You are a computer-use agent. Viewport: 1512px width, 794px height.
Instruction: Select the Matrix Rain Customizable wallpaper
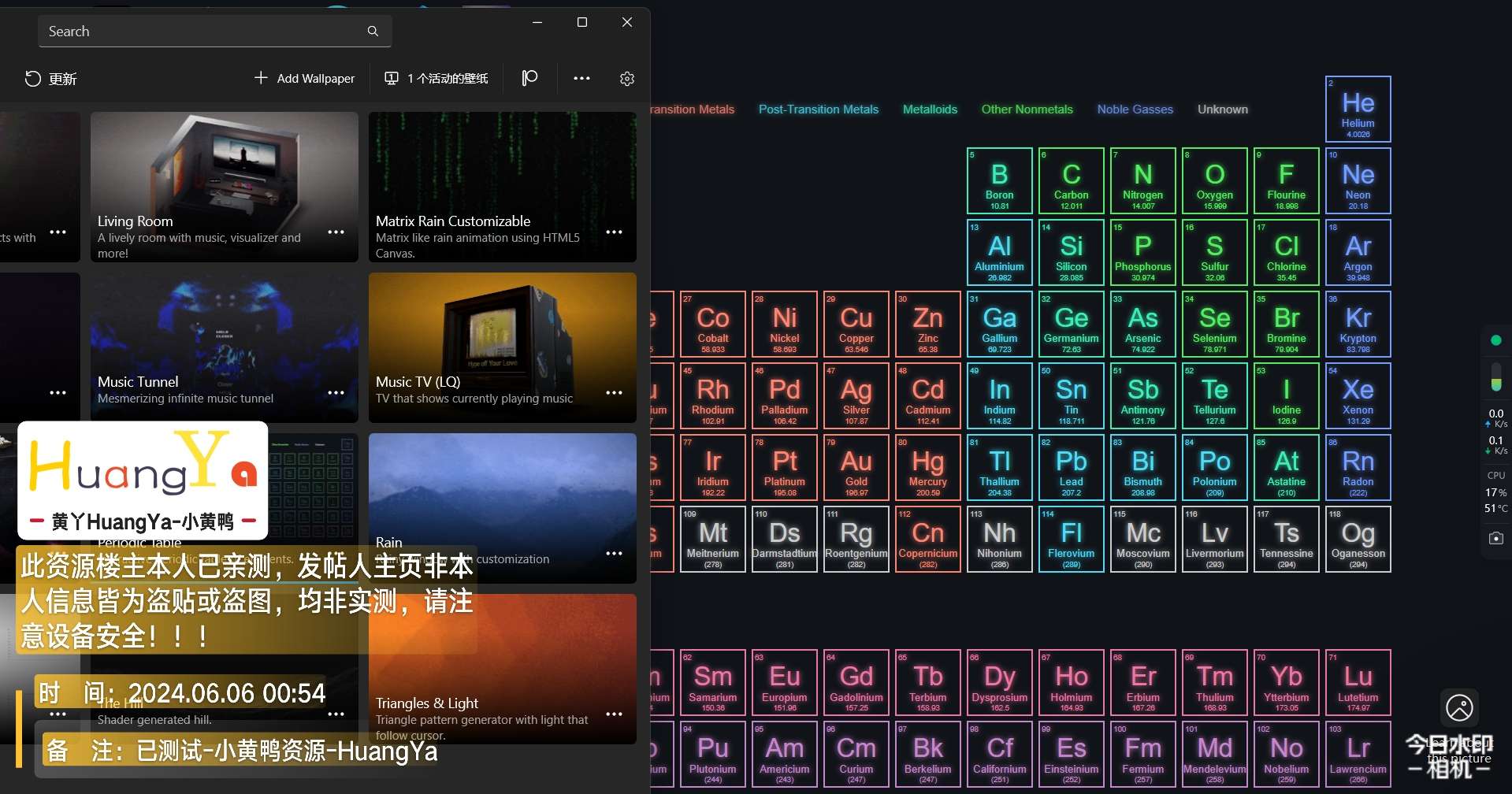click(503, 187)
